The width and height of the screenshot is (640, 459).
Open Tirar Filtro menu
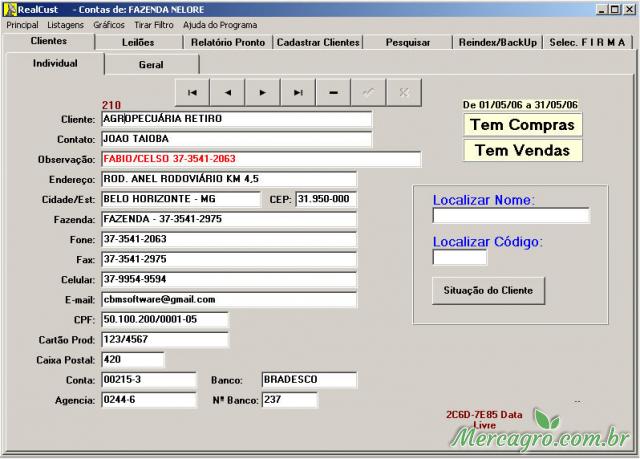click(154, 25)
